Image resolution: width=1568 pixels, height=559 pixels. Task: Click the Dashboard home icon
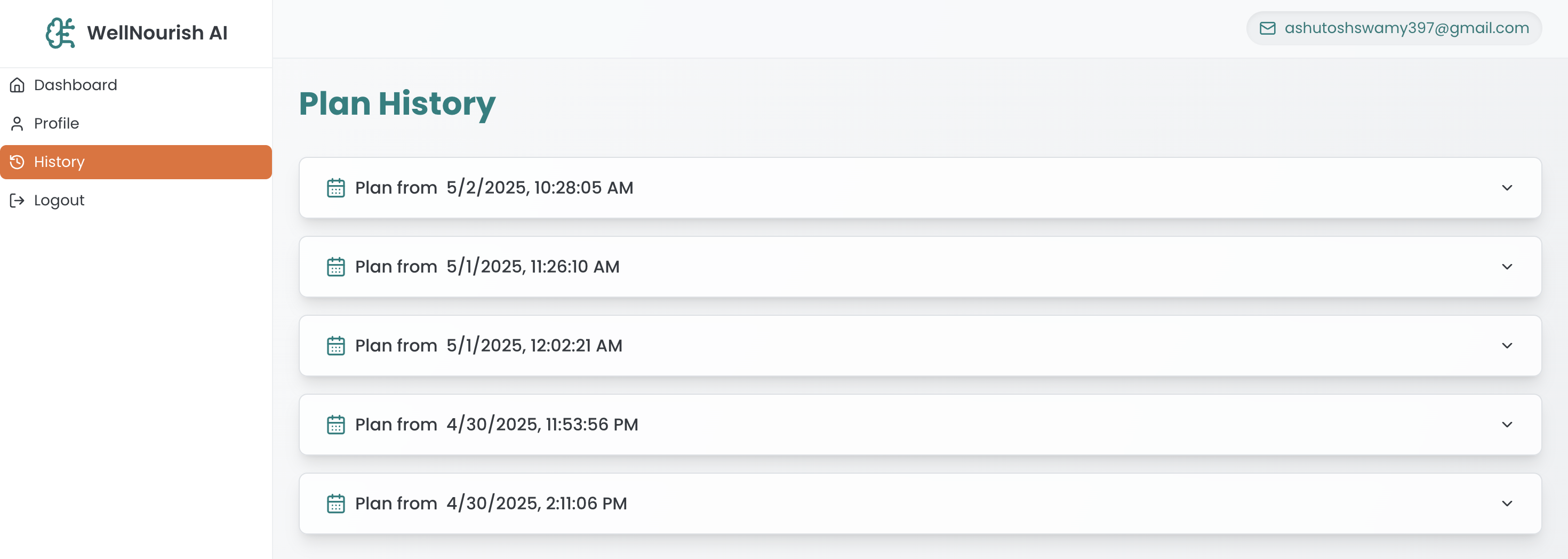pyautogui.click(x=17, y=85)
